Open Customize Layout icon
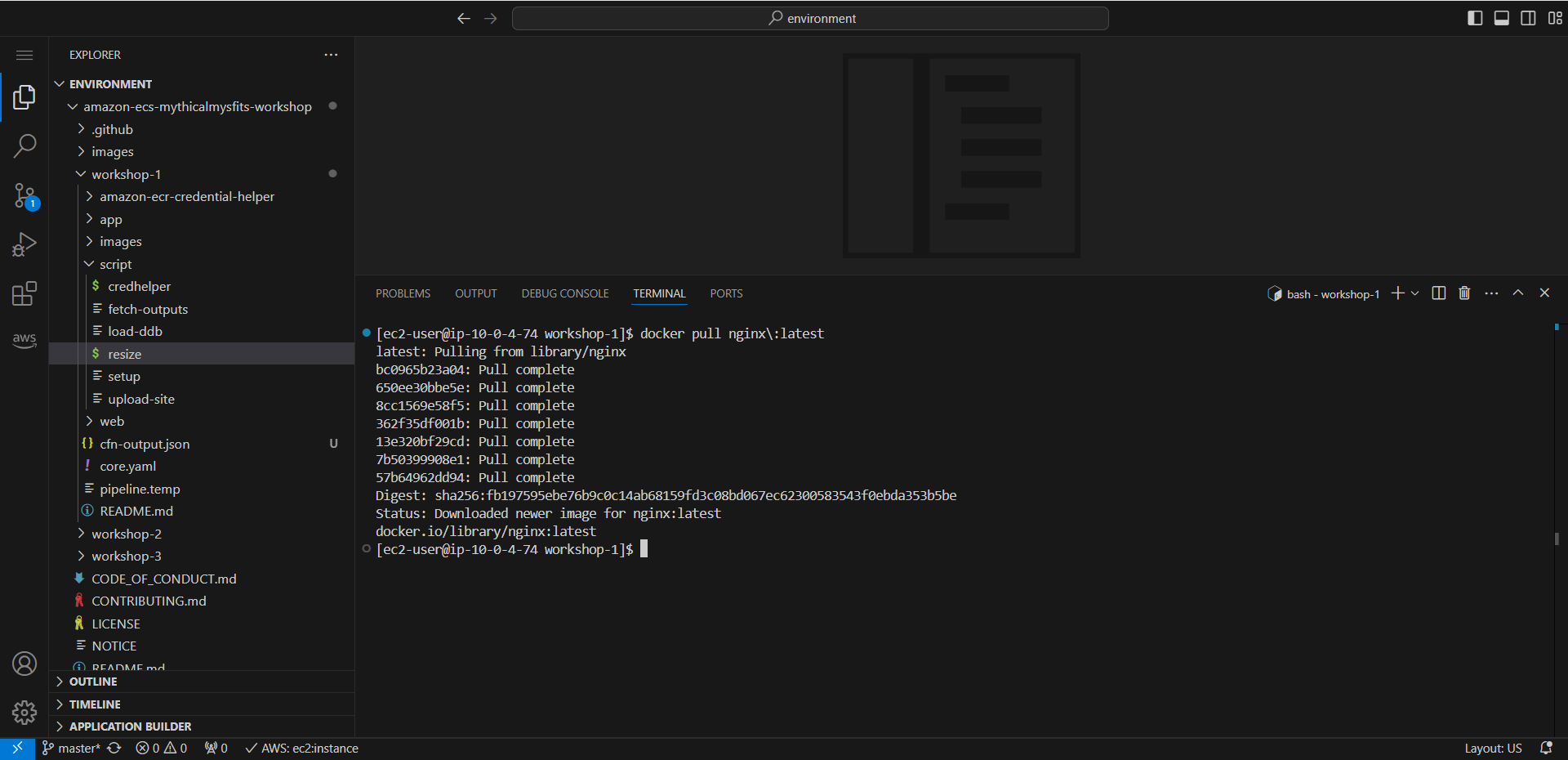The height and width of the screenshot is (760, 1568). [1555, 18]
